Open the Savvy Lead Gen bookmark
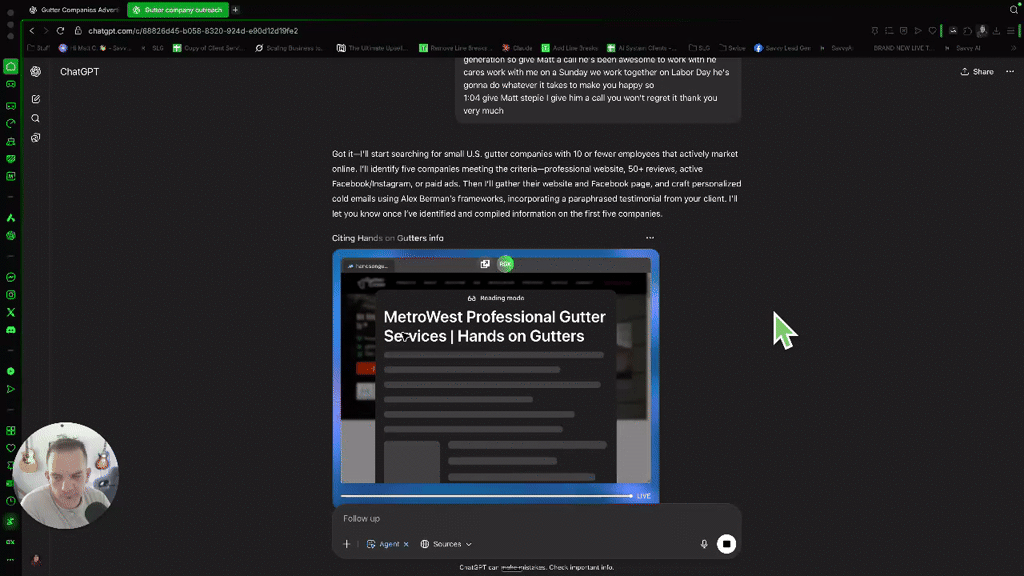 point(782,48)
